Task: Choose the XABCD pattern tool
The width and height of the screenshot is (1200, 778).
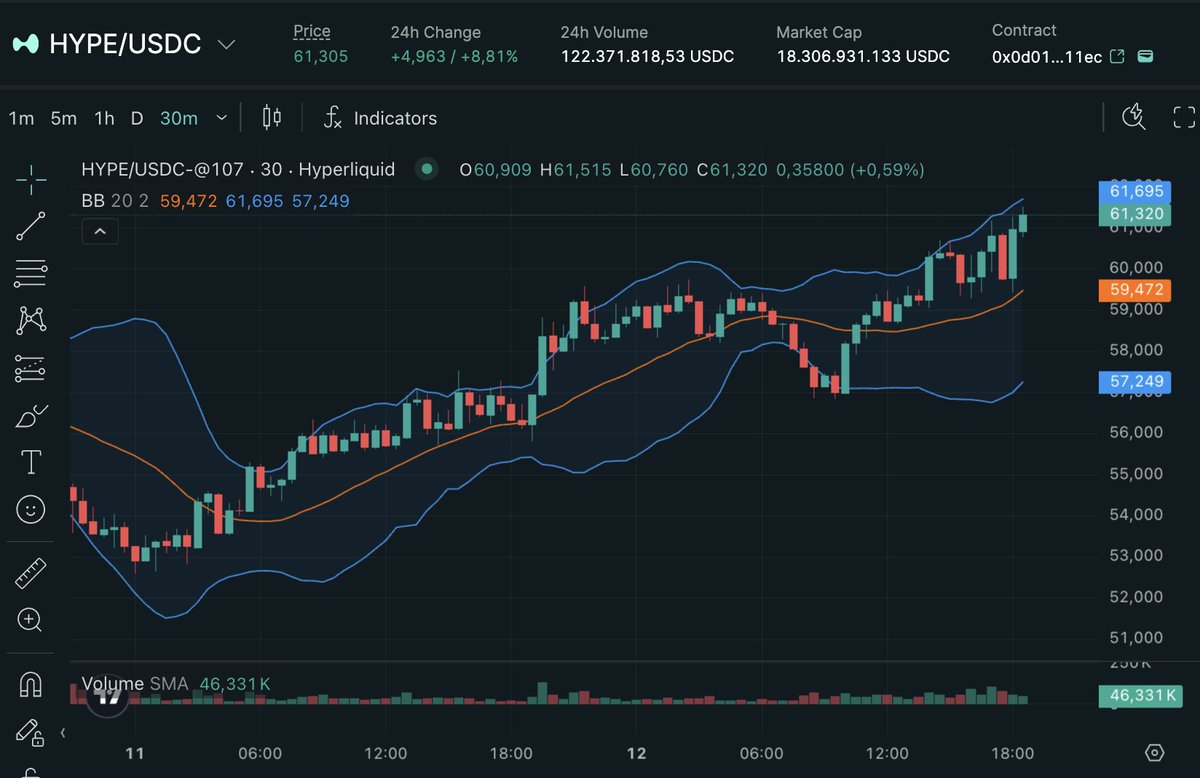Action: tap(31, 320)
